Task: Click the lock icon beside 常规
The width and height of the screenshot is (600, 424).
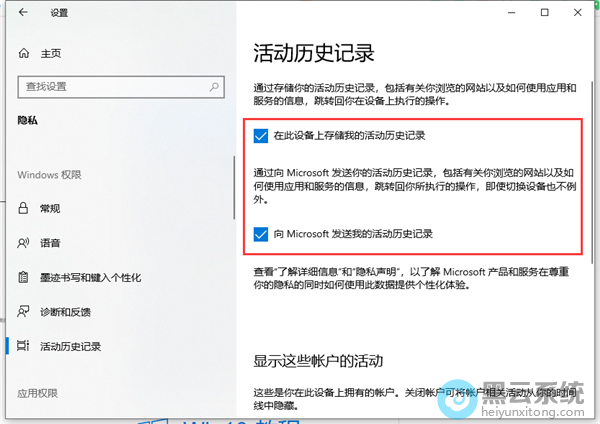Action: (x=24, y=209)
